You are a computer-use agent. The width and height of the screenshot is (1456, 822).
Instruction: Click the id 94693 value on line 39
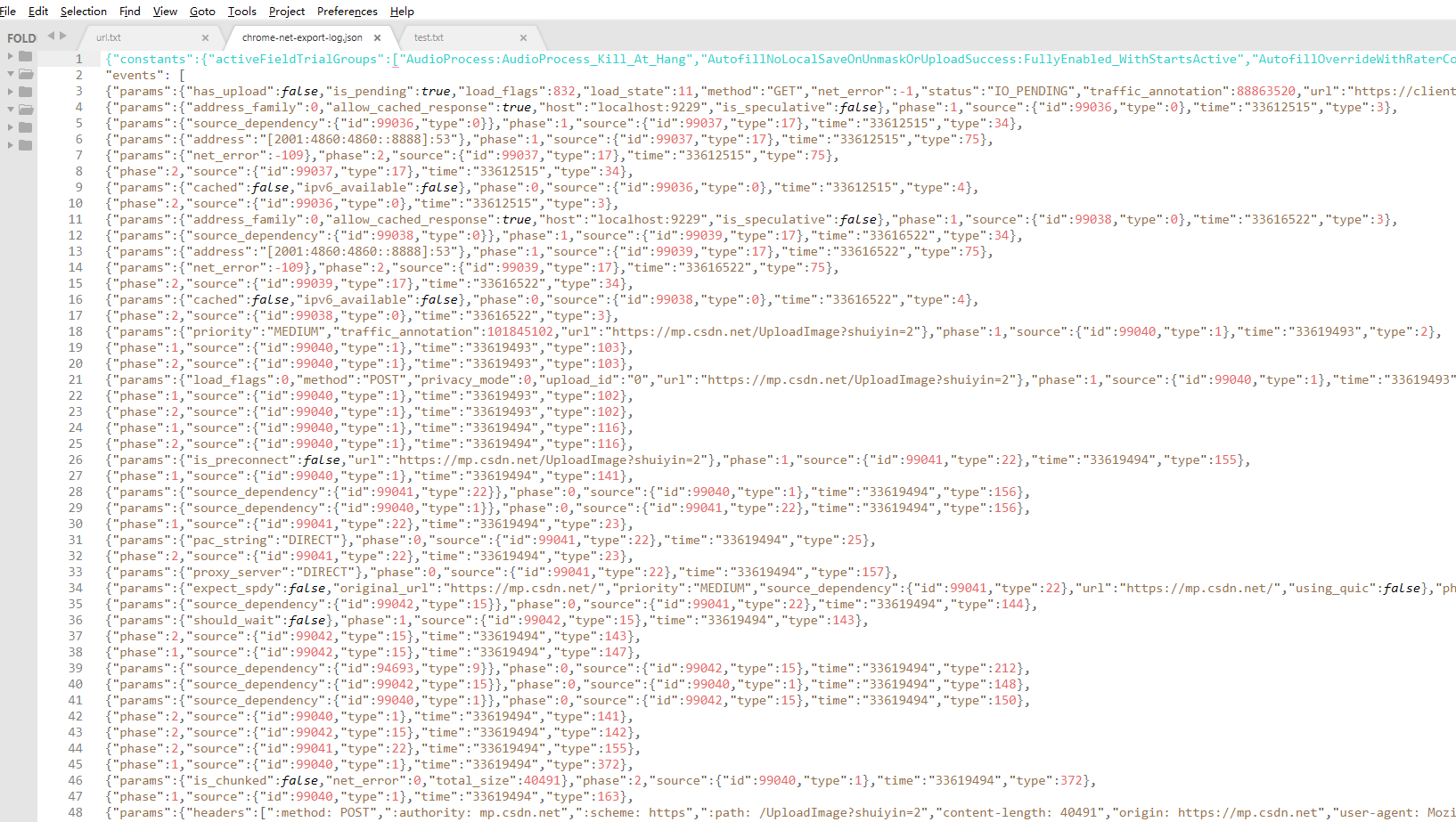395,668
